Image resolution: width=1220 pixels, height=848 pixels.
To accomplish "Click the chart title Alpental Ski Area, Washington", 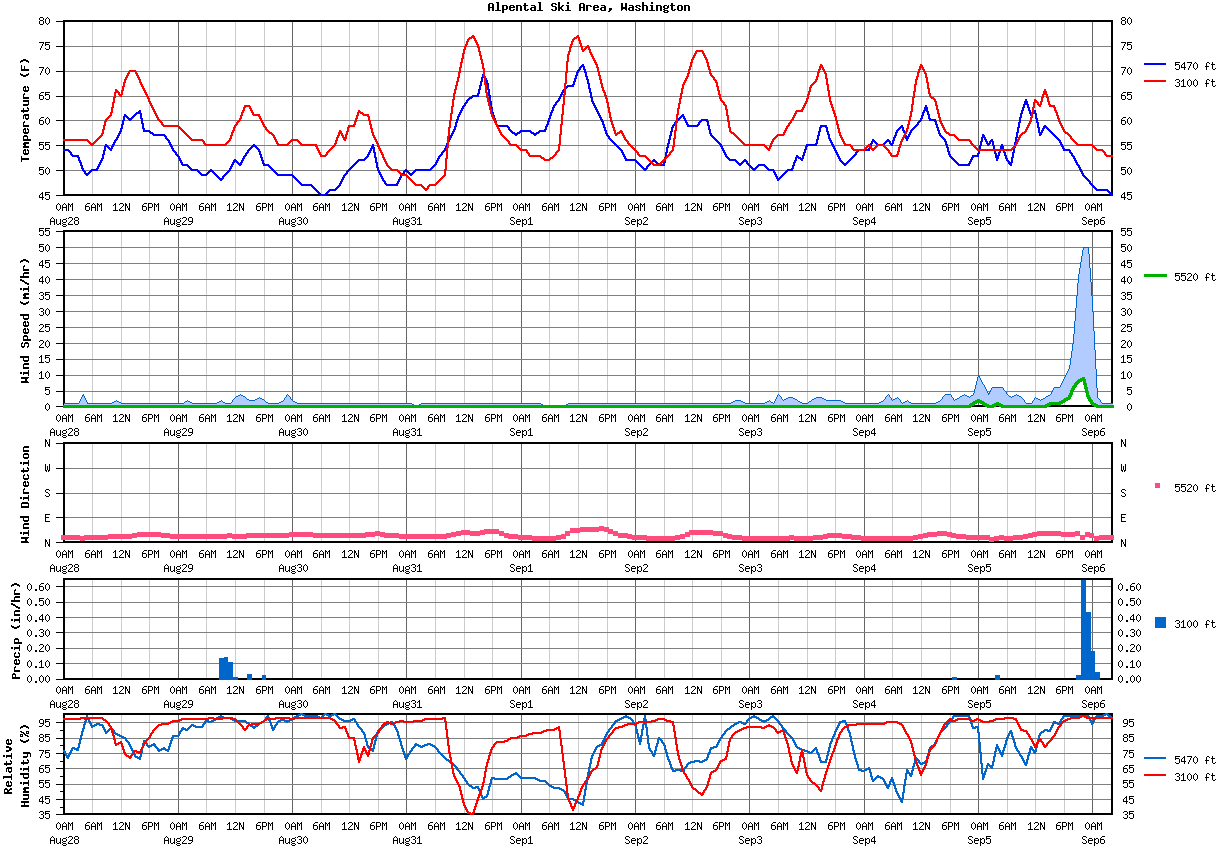I will pos(588,7).
